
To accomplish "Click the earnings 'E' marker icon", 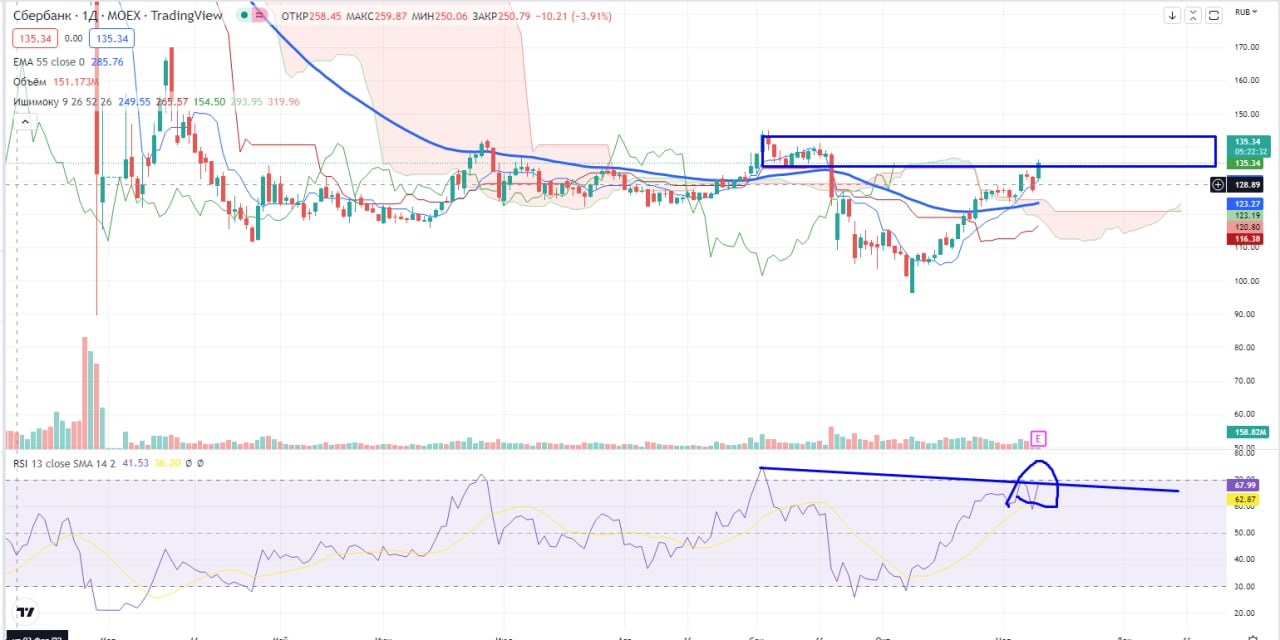I will click(1039, 438).
